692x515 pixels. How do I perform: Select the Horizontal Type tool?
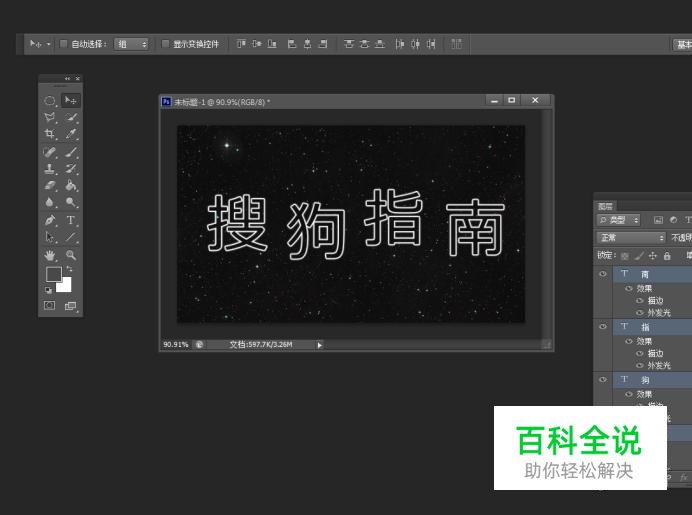click(71, 220)
